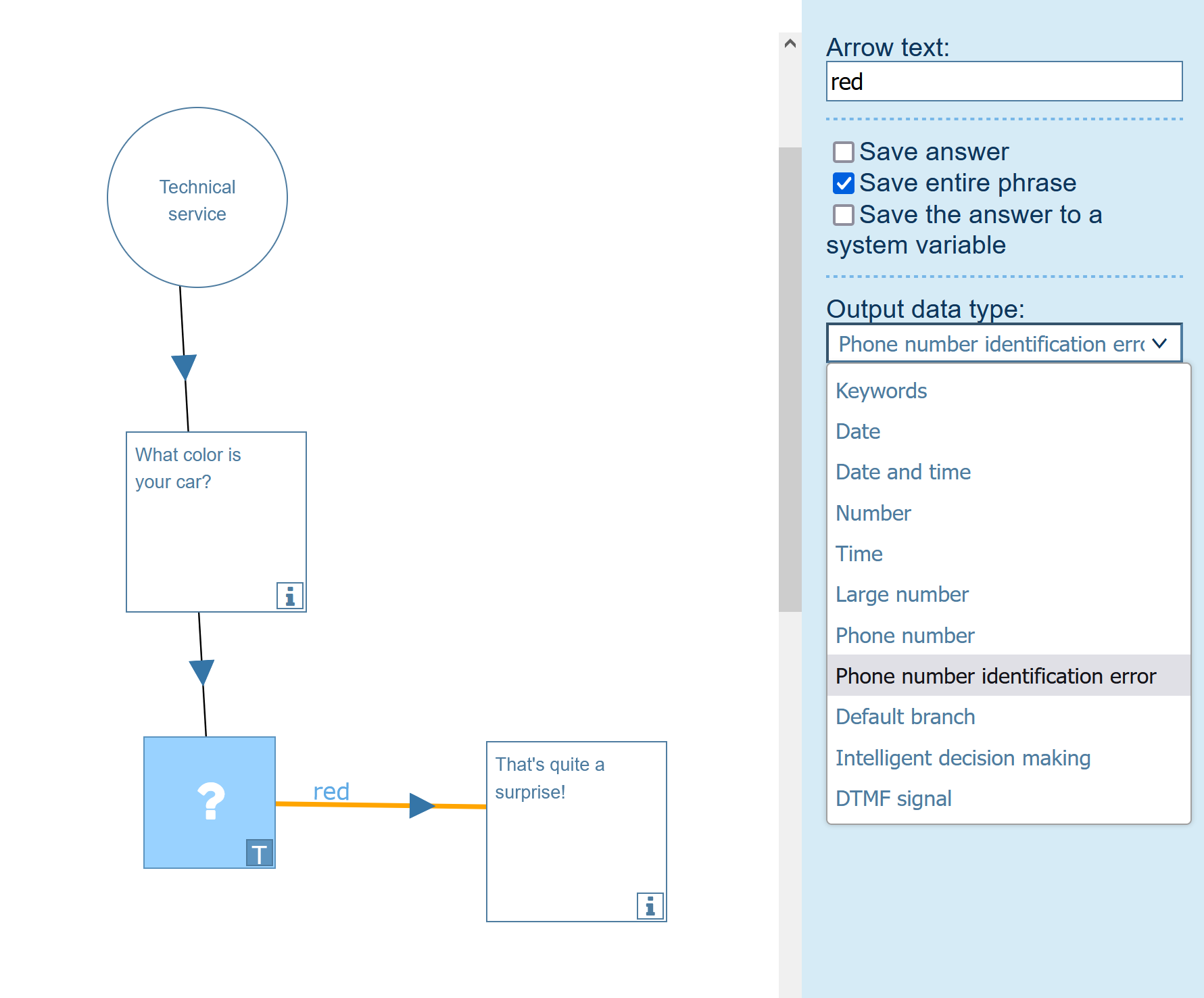Uncheck Save entire phrase checkbox

click(x=843, y=183)
